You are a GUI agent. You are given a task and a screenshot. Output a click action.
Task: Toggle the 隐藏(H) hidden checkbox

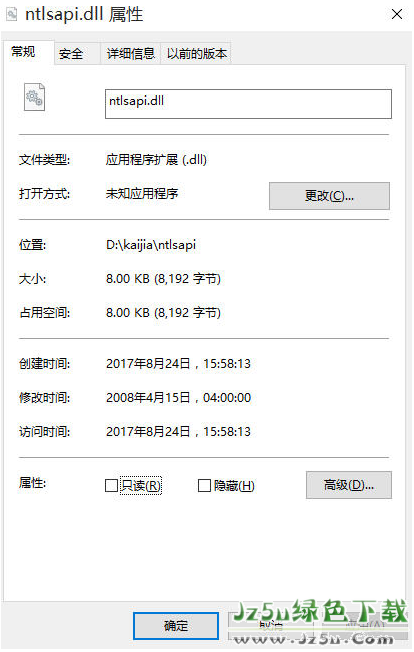point(204,485)
